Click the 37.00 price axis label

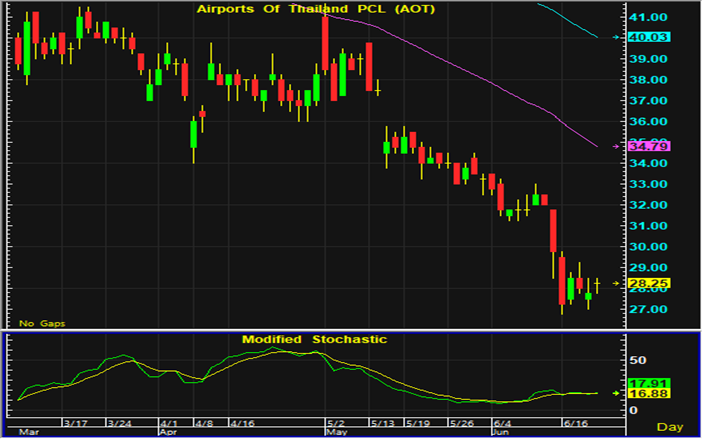click(x=648, y=101)
